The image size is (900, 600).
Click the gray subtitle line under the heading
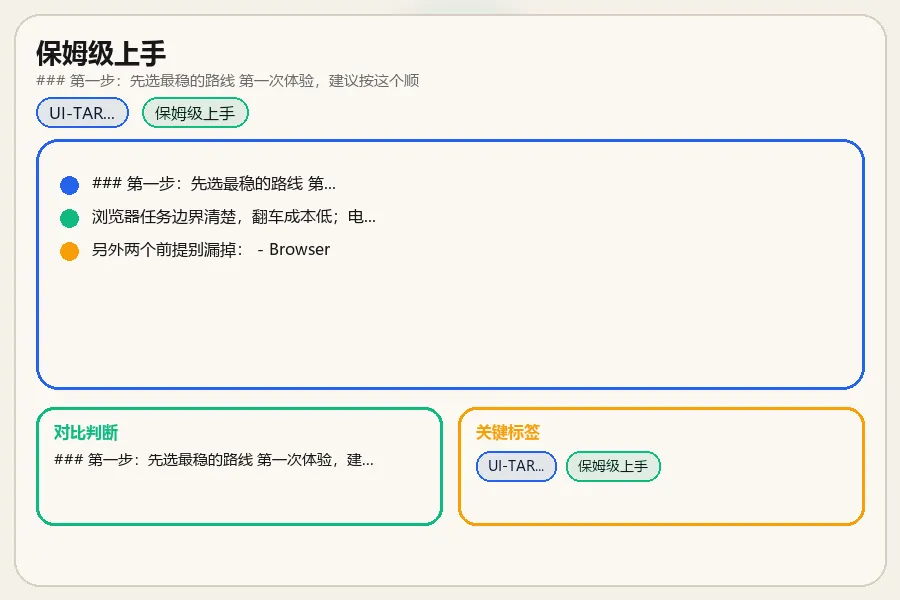[227, 80]
